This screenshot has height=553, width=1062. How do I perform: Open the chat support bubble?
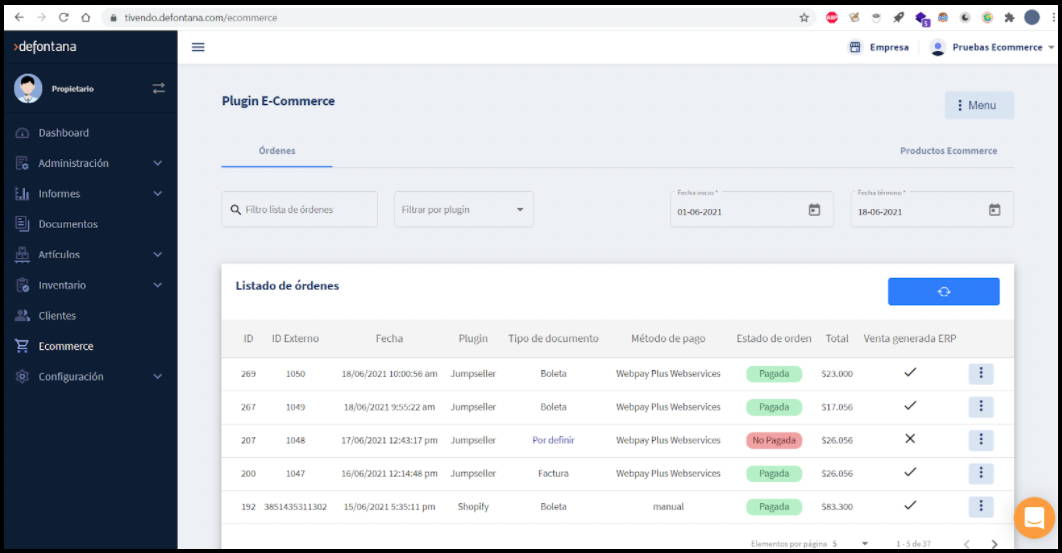point(1033,518)
